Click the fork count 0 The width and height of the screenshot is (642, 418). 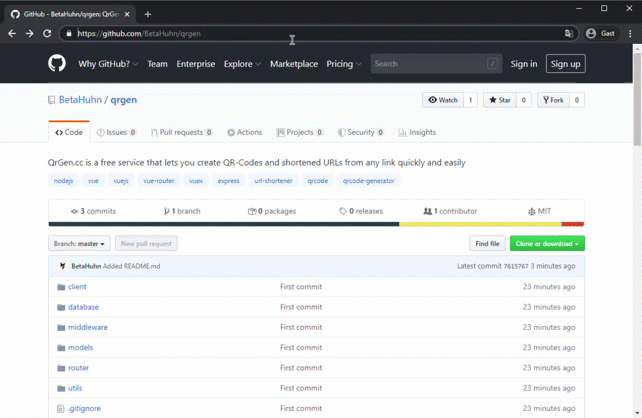pos(576,100)
